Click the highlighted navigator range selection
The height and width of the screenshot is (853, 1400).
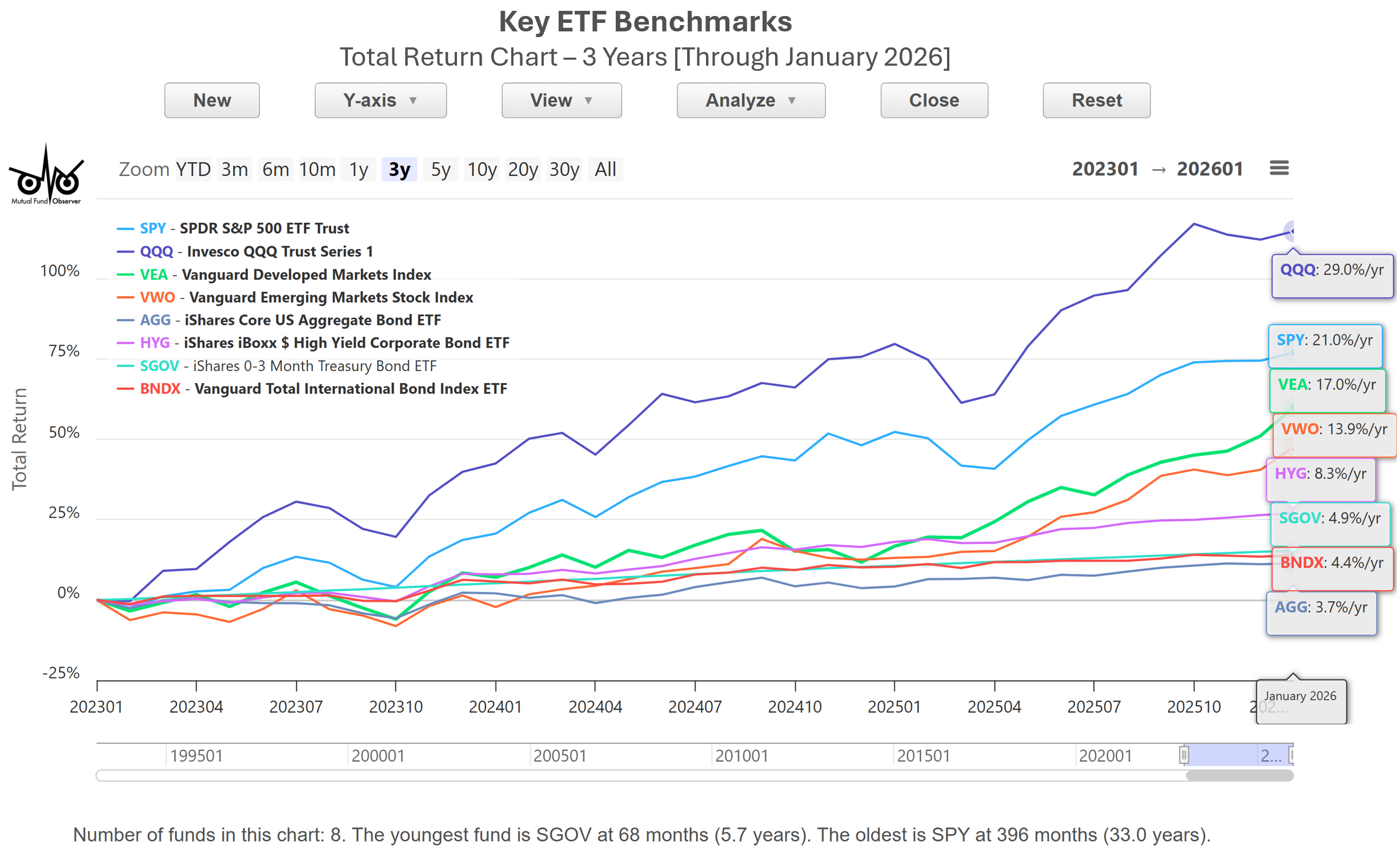pyautogui.click(x=1222, y=757)
